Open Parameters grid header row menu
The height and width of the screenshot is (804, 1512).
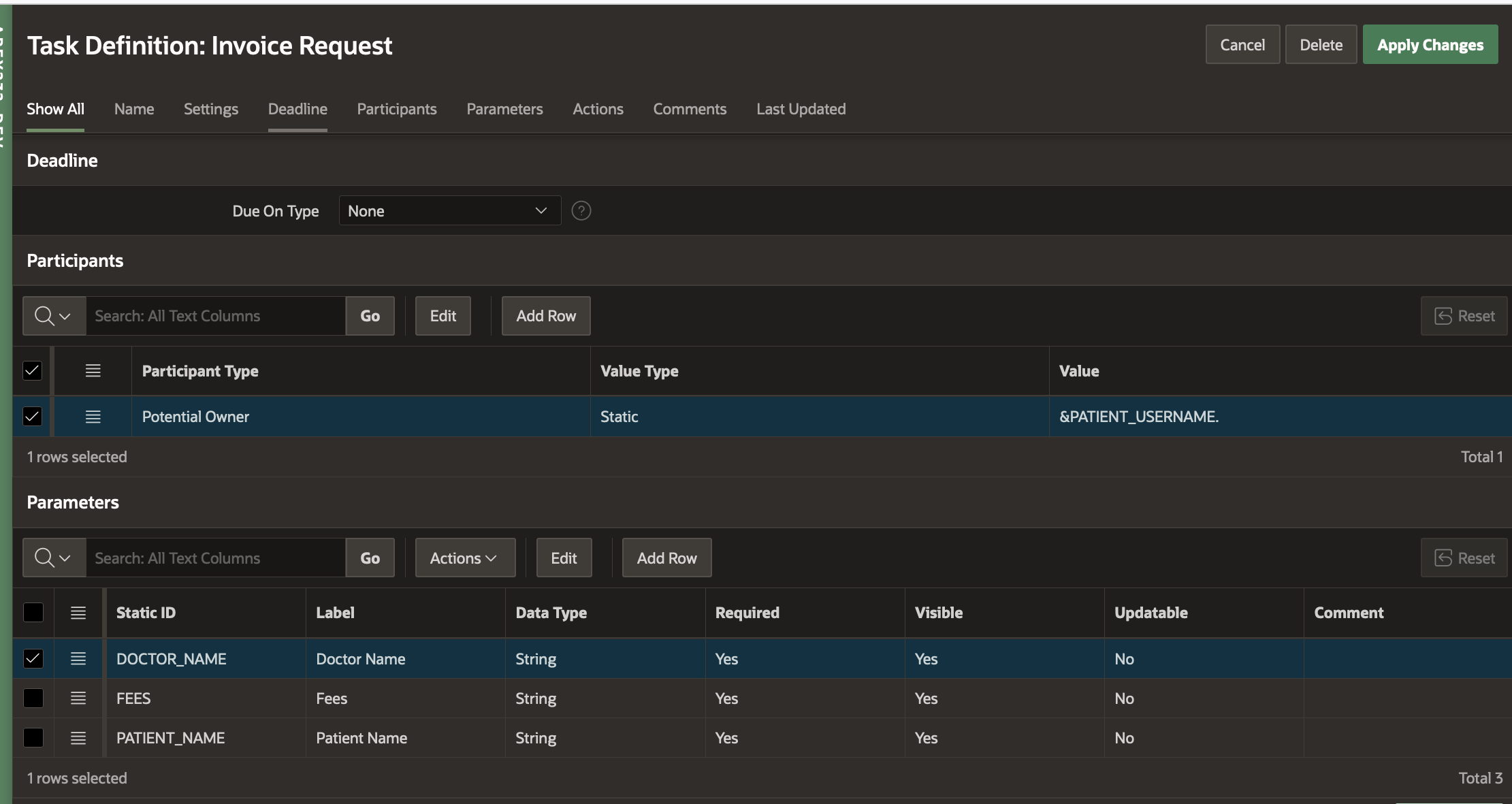pyautogui.click(x=78, y=613)
